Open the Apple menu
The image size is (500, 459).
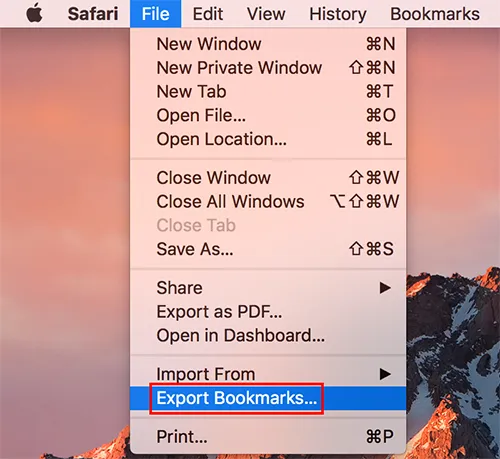tap(35, 13)
